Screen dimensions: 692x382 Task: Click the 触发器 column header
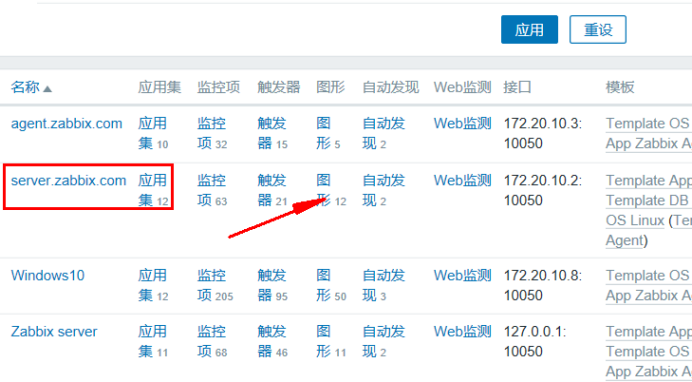pyautogui.click(x=278, y=87)
